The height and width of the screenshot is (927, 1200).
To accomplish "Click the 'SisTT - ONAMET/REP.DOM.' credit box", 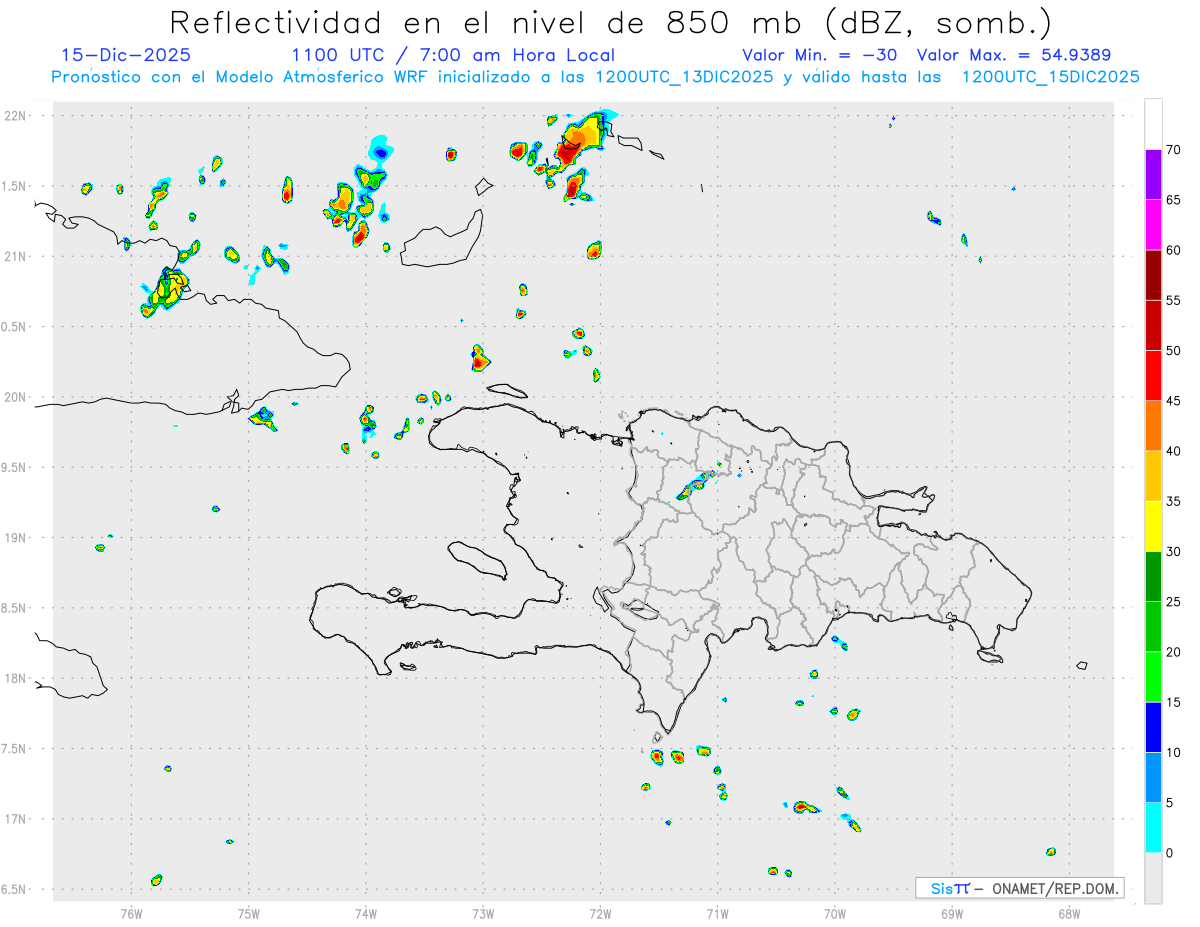I will pos(1019,888).
